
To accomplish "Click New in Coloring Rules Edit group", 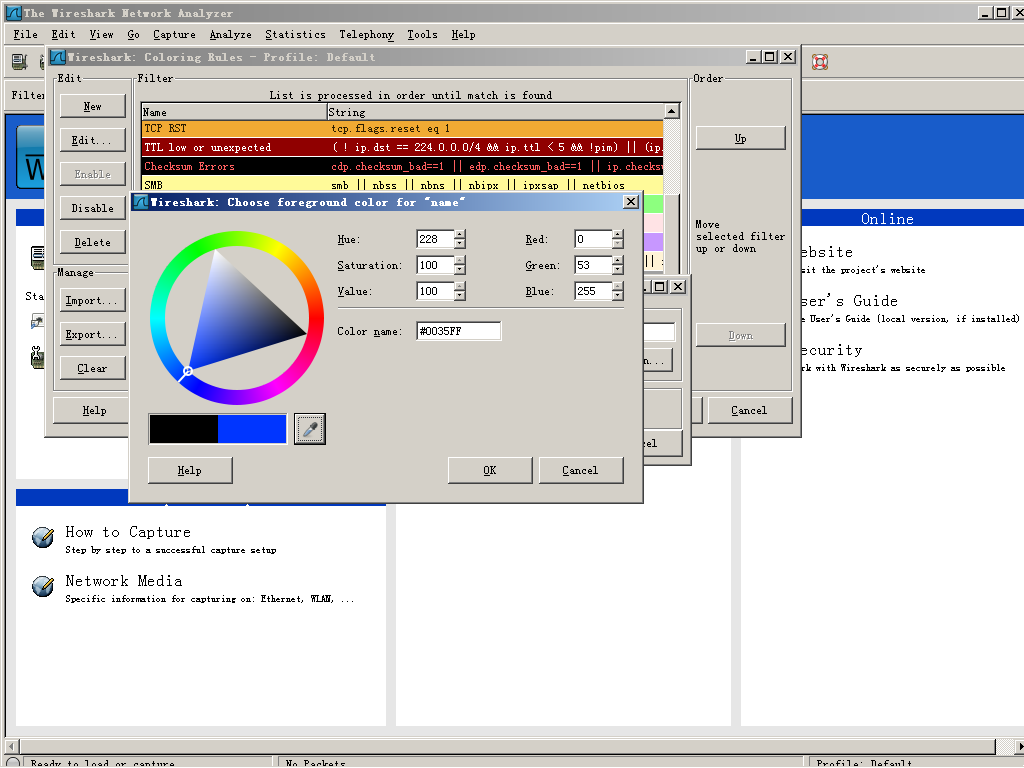I will (93, 106).
